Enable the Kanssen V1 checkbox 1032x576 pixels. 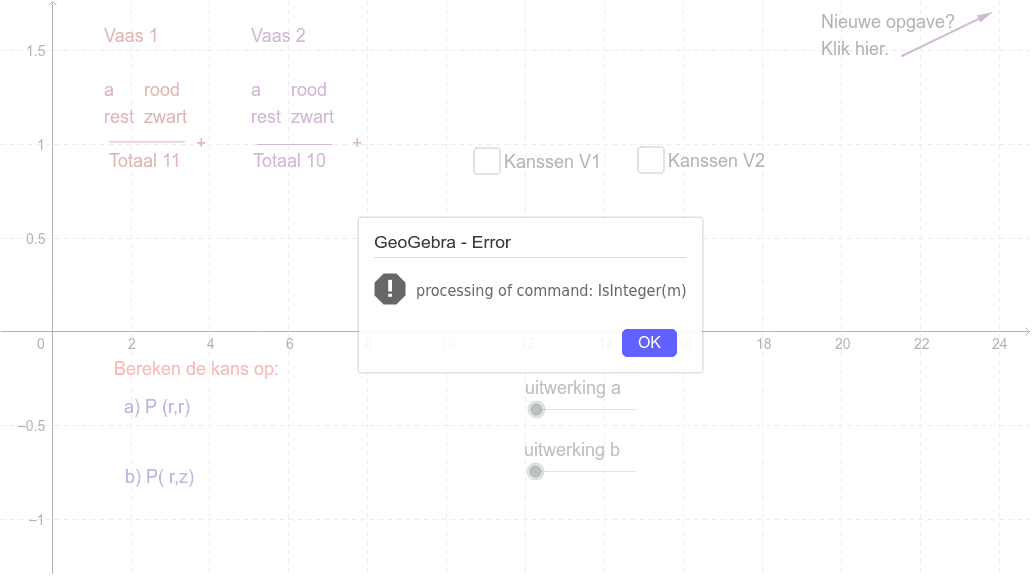click(487, 161)
